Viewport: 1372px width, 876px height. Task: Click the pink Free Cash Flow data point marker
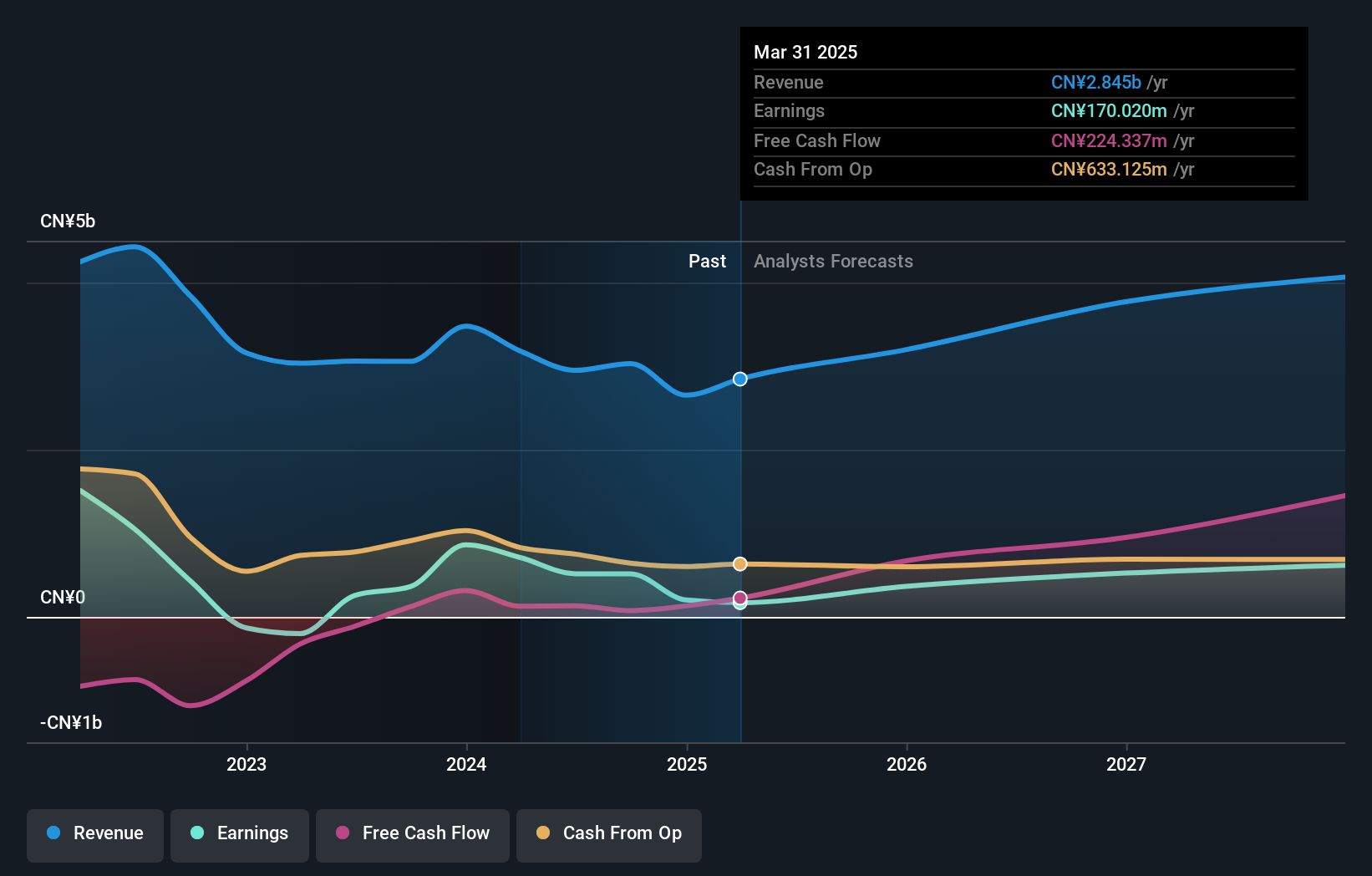coord(740,598)
